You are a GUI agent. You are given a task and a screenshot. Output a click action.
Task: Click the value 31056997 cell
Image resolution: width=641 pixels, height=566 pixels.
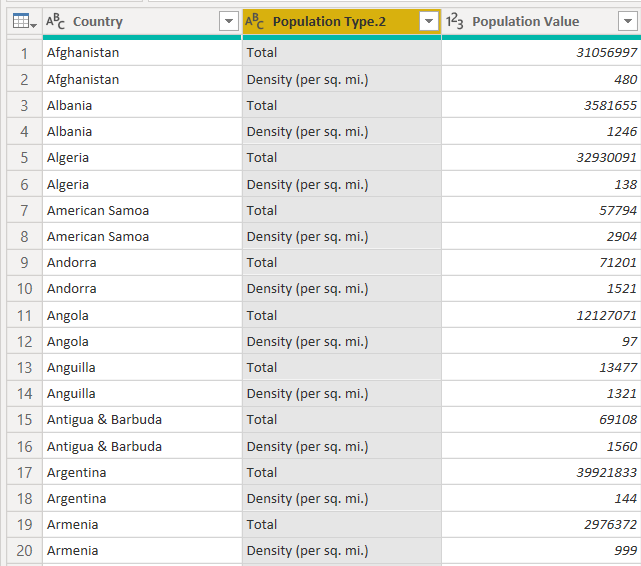tap(541, 53)
